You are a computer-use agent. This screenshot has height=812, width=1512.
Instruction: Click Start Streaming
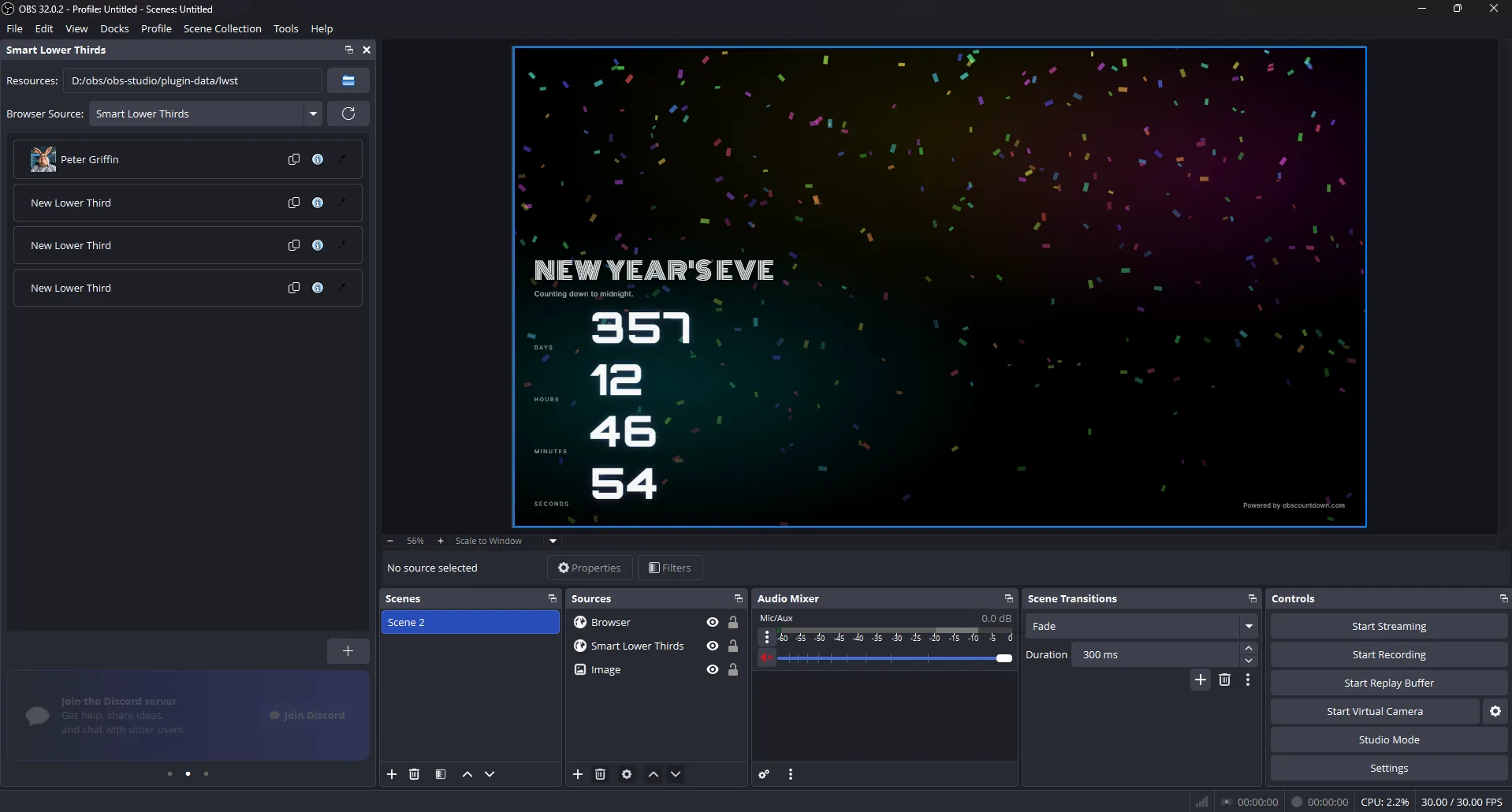[x=1387, y=625]
